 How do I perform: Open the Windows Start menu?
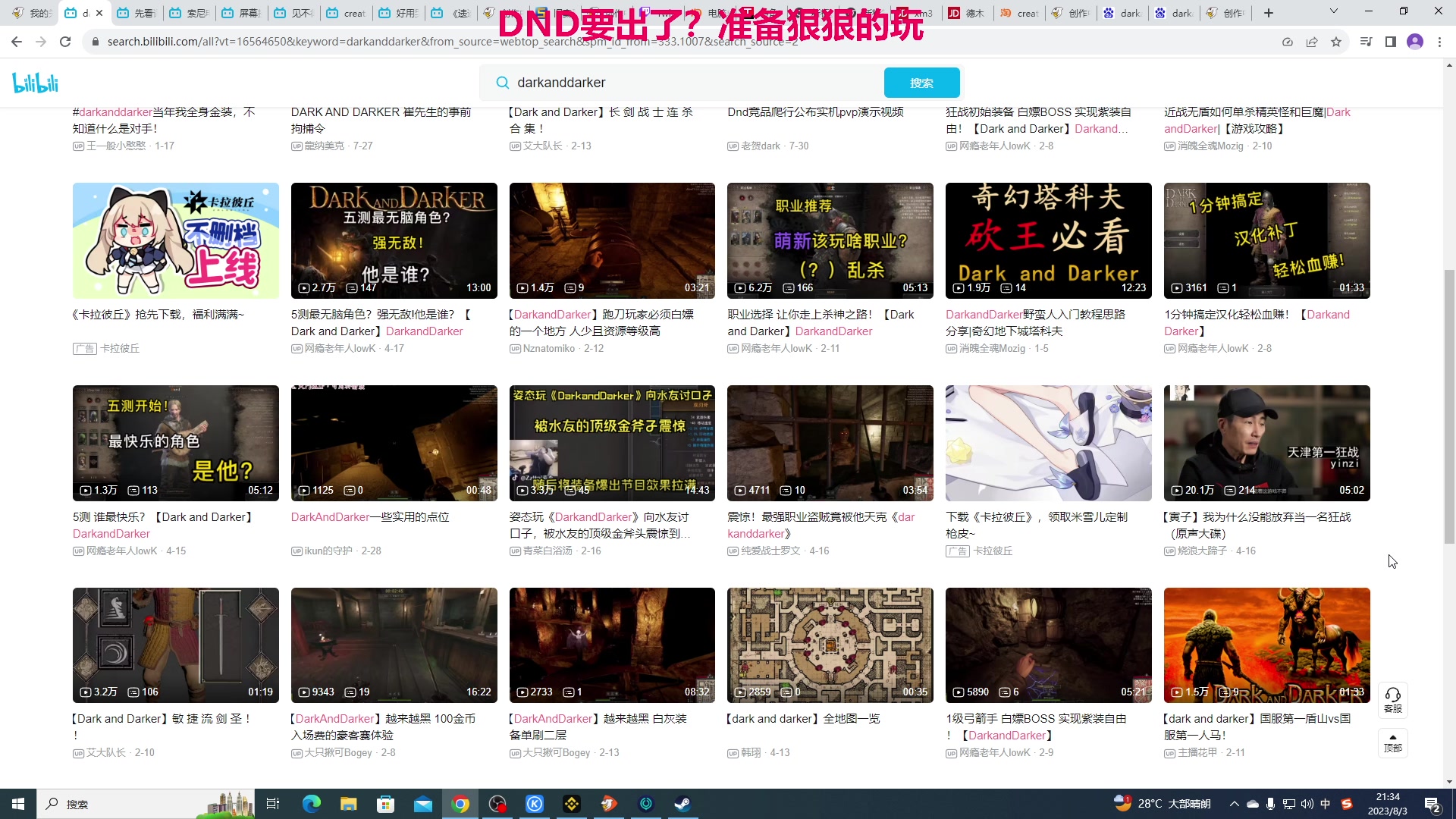click(18, 804)
